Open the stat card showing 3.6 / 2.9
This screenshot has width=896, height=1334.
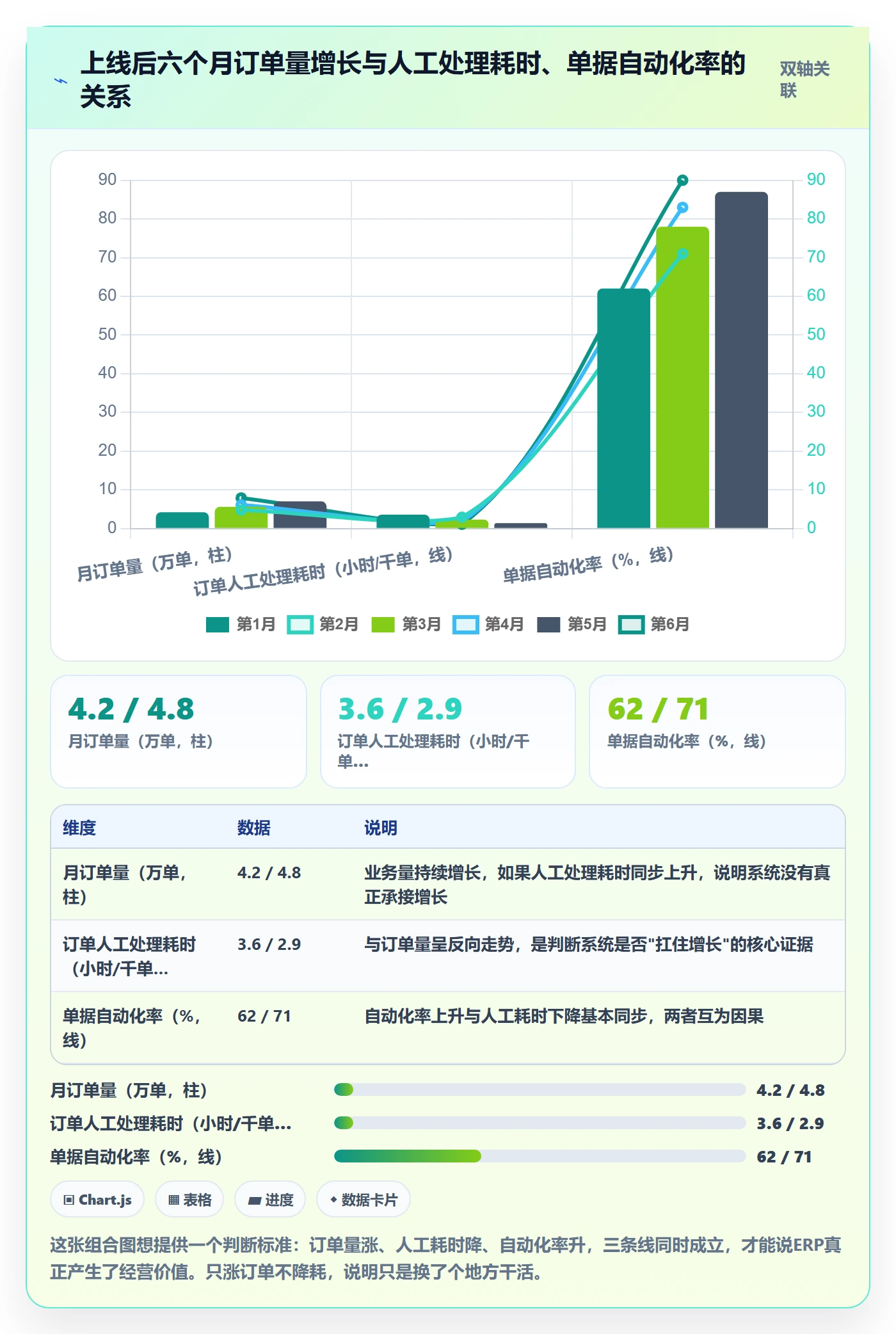pos(448,732)
